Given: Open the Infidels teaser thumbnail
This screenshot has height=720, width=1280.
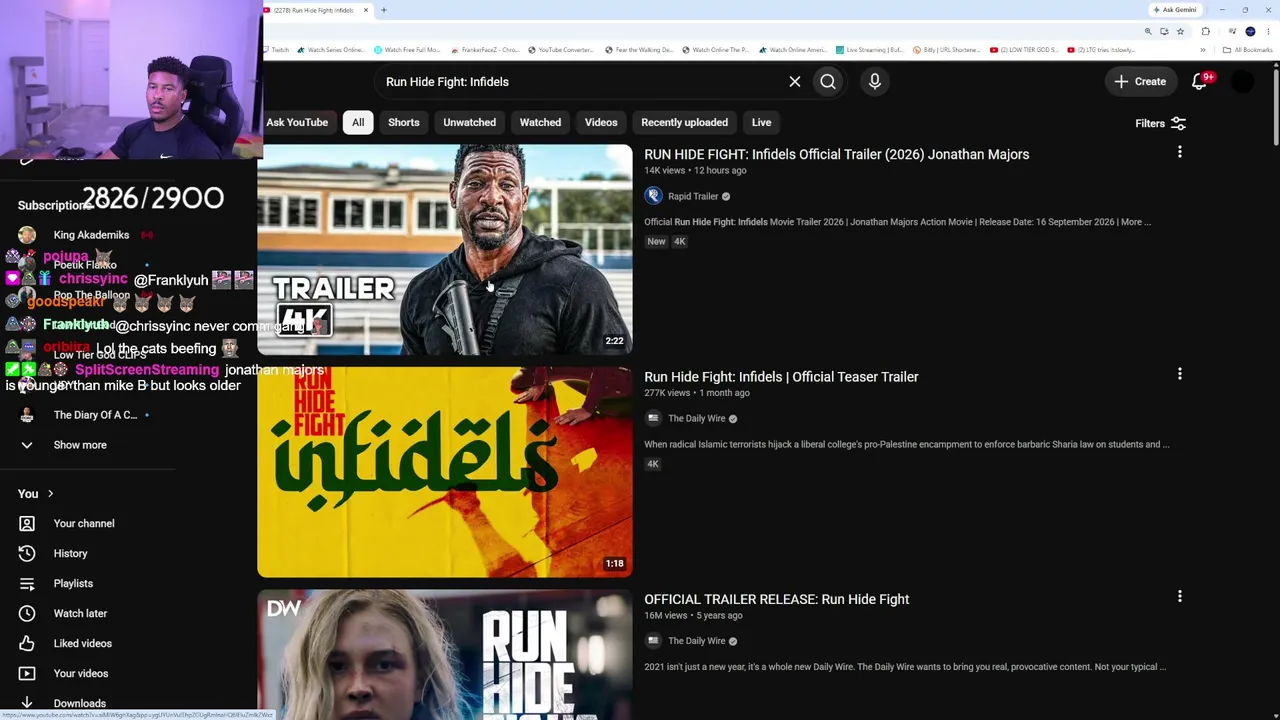Looking at the screenshot, I should tap(445, 472).
